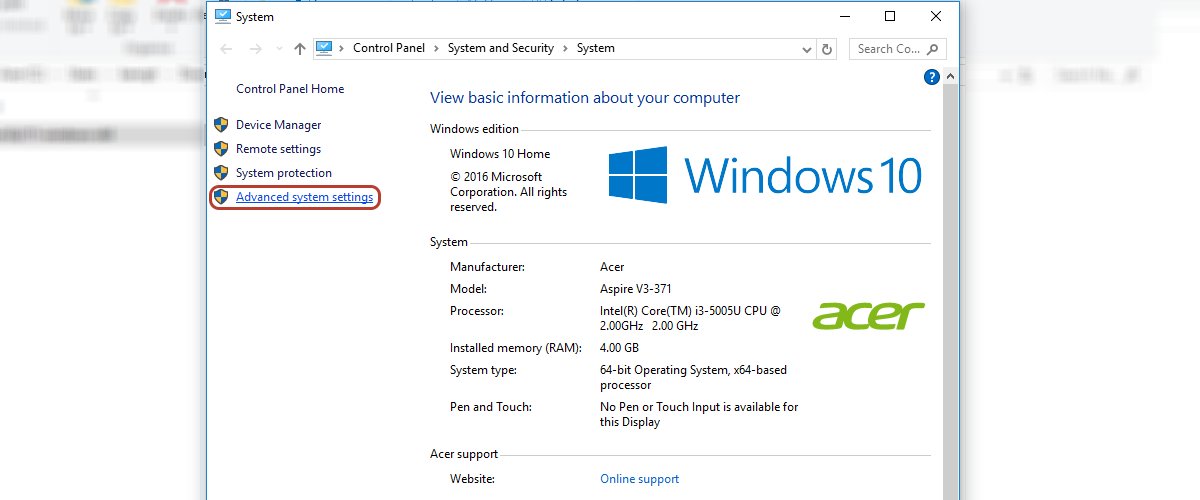The width and height of the screenshot is (1200, 500).
Task: Click the magnifier search icon
Action: tap(932, 48)
